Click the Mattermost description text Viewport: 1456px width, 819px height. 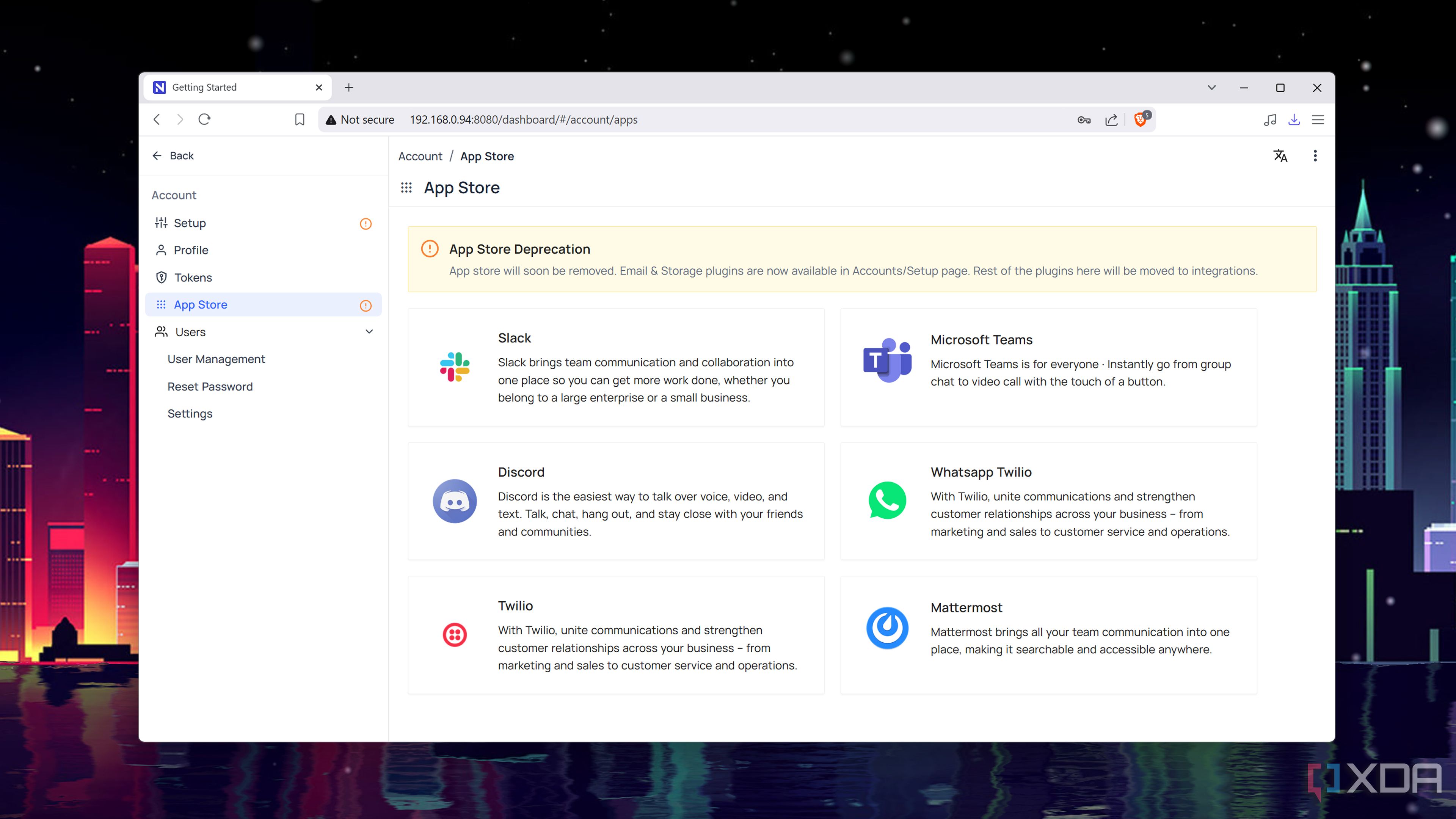point(1080,641)
